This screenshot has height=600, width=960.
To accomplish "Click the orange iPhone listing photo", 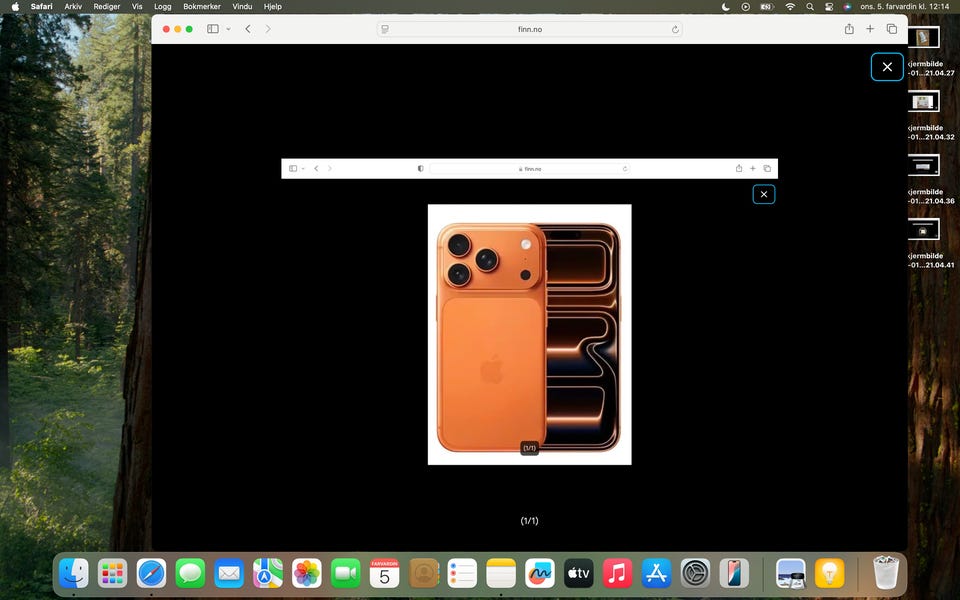I will pos(530,334).
